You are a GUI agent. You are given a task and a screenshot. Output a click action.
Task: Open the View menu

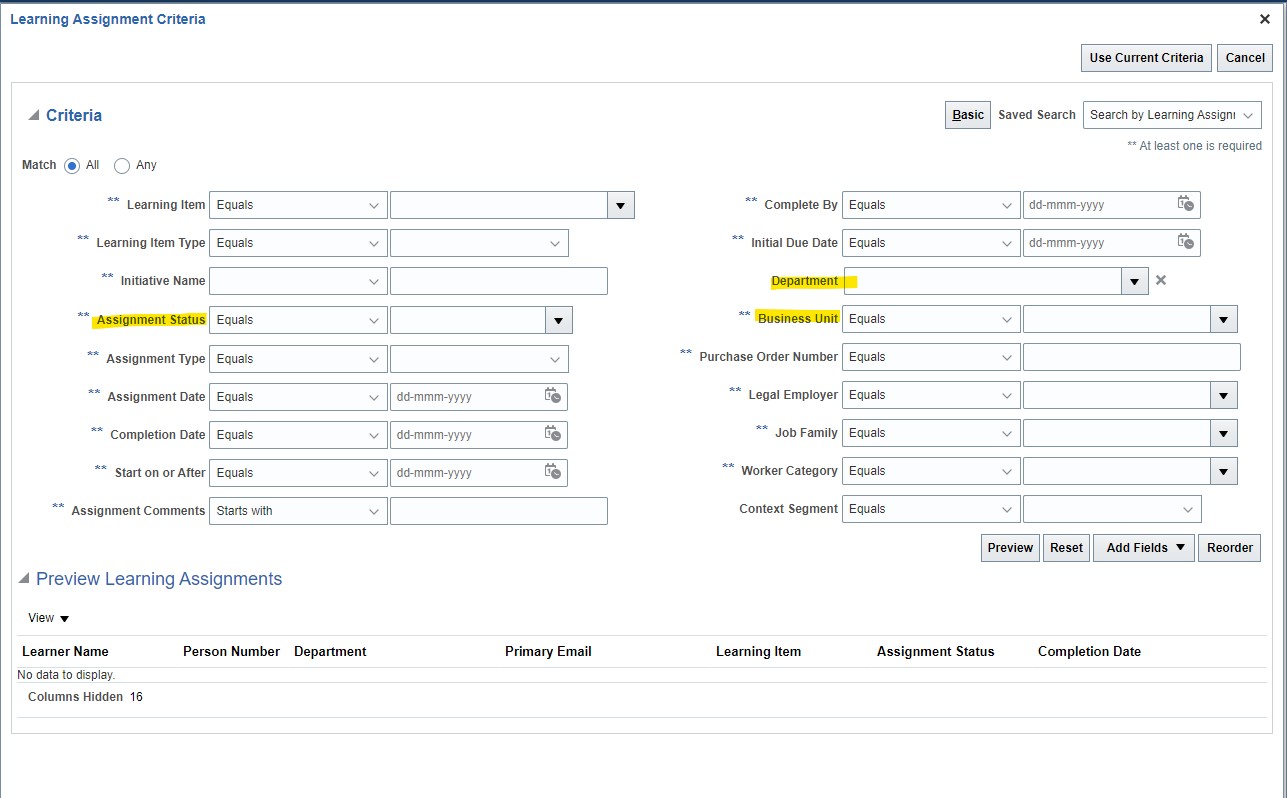point(47,617)
